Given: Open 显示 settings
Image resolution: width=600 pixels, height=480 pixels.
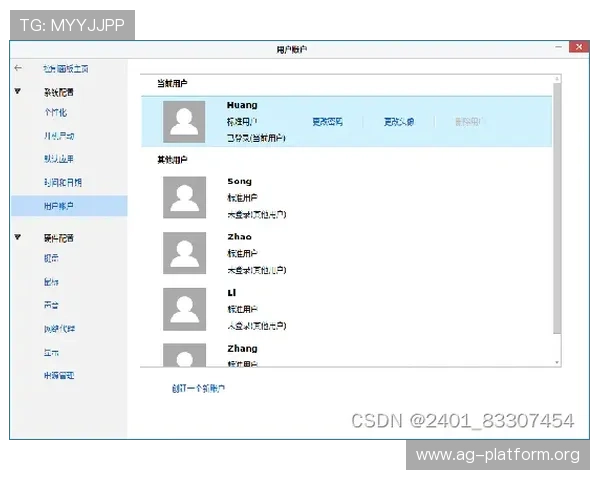Looking at the screenshot, I should pos(51,353).
